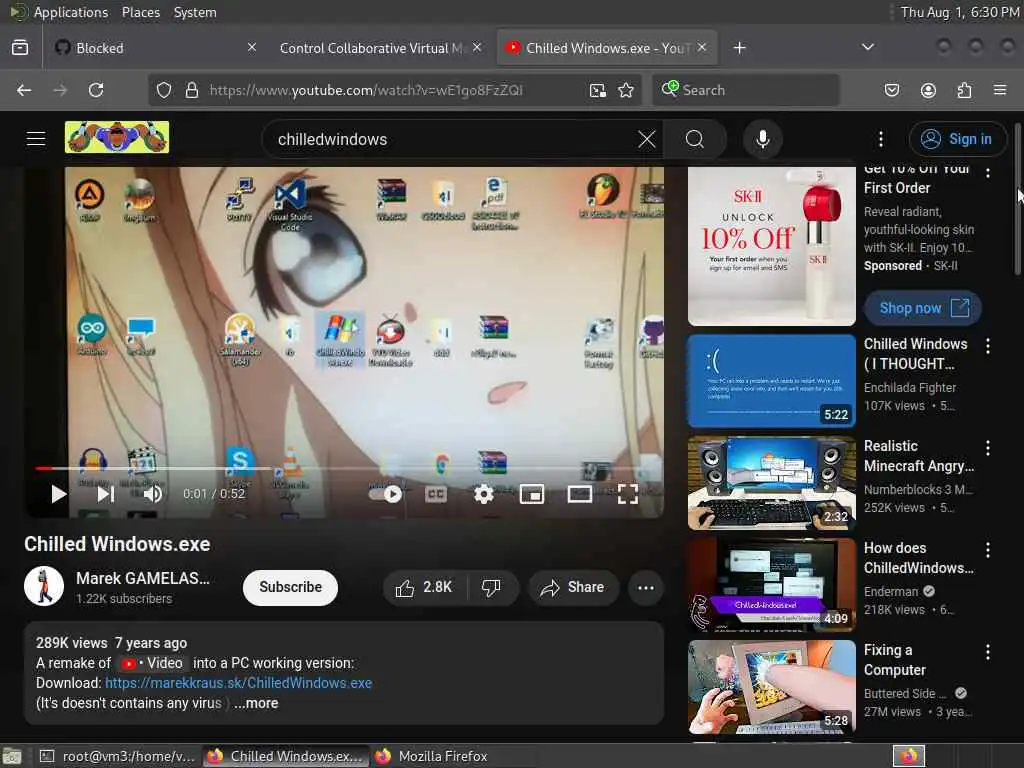This screenshot has width=1024, height=768.
Task: List all tabs with dropdown arrow
Action: (867, 47)
